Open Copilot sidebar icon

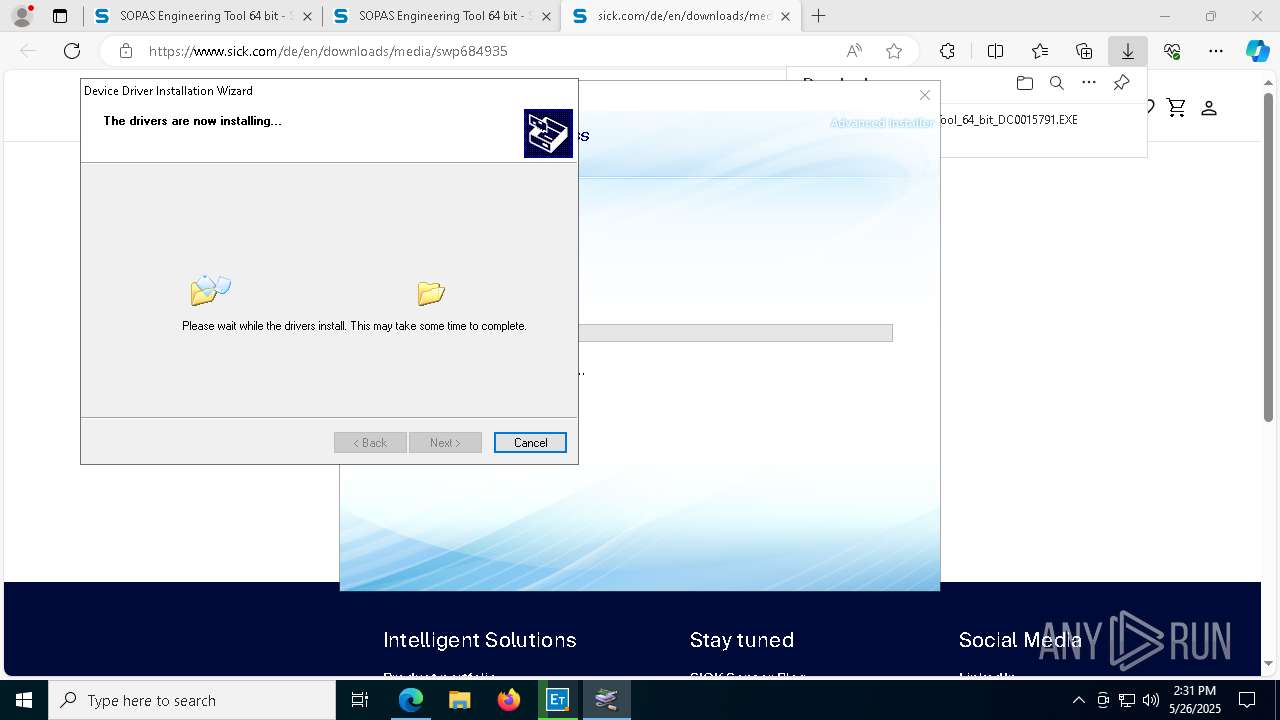coord(1257,51)
